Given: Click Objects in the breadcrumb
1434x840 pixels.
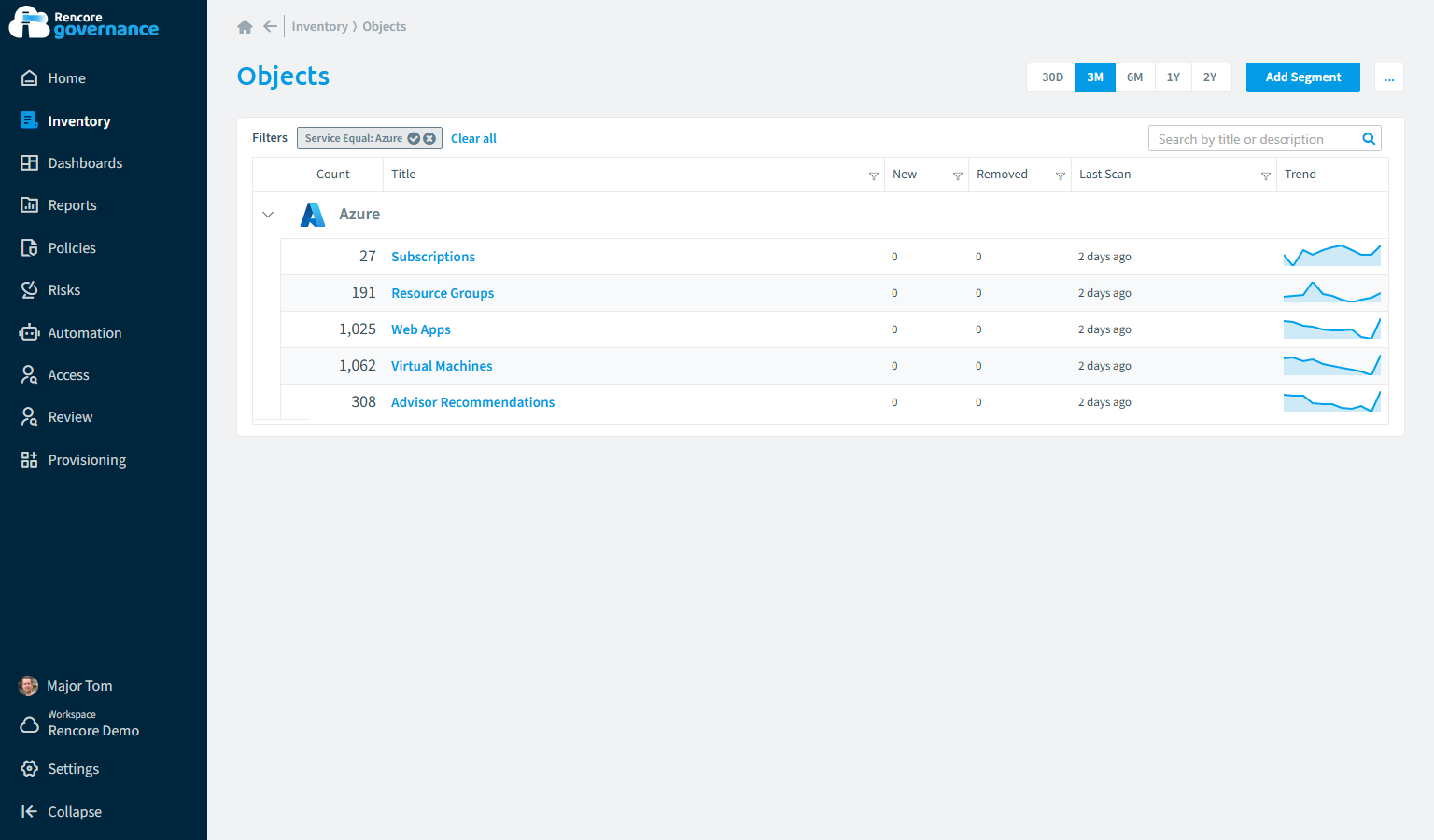Looking at the screenshot, I should click(x=385, y=27).
